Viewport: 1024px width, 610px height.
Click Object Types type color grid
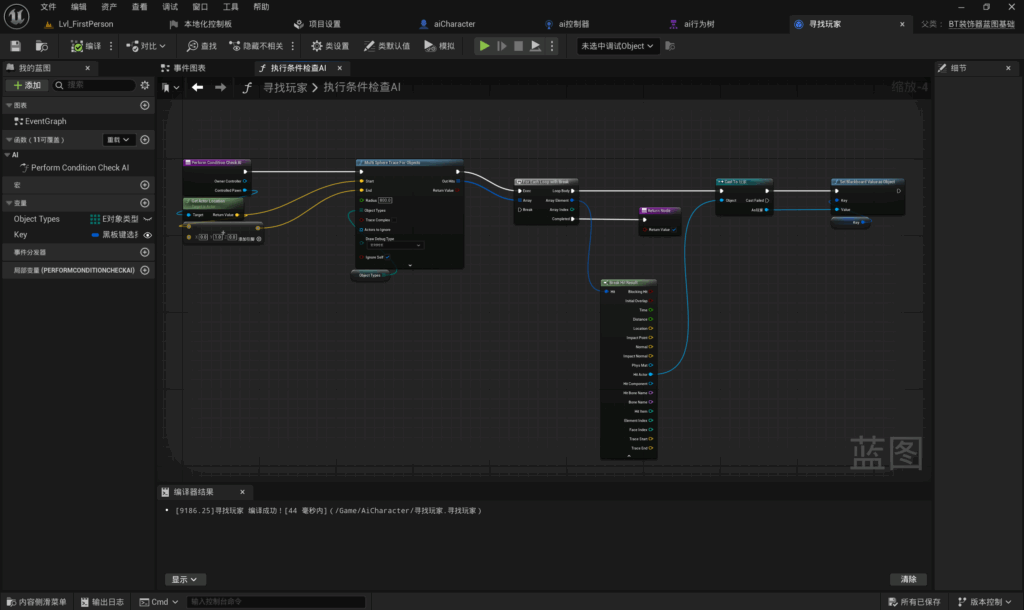point(95,219)
